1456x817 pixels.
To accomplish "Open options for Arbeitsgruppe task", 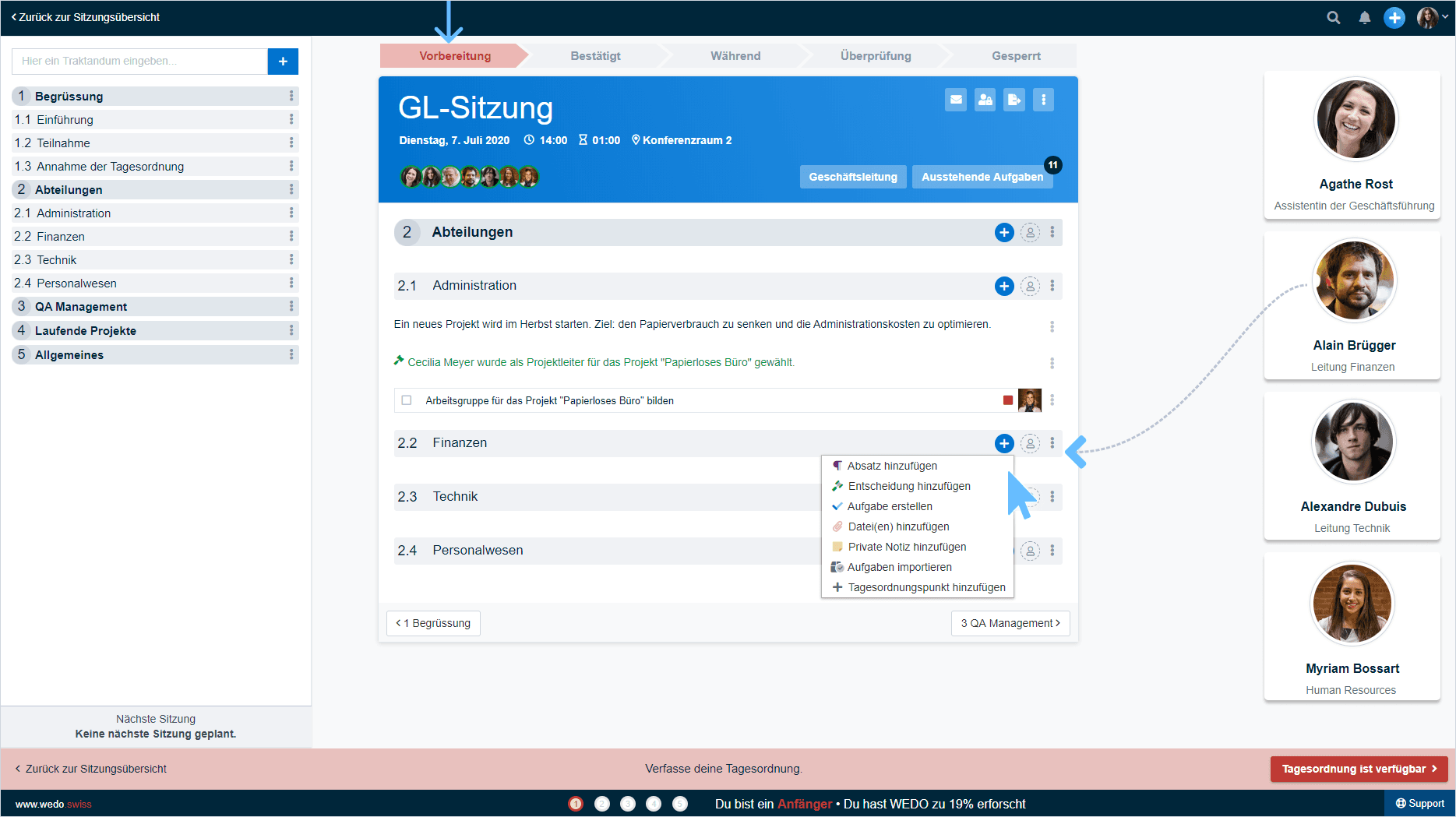I will pyautogui.click(x=1052, y=400).
